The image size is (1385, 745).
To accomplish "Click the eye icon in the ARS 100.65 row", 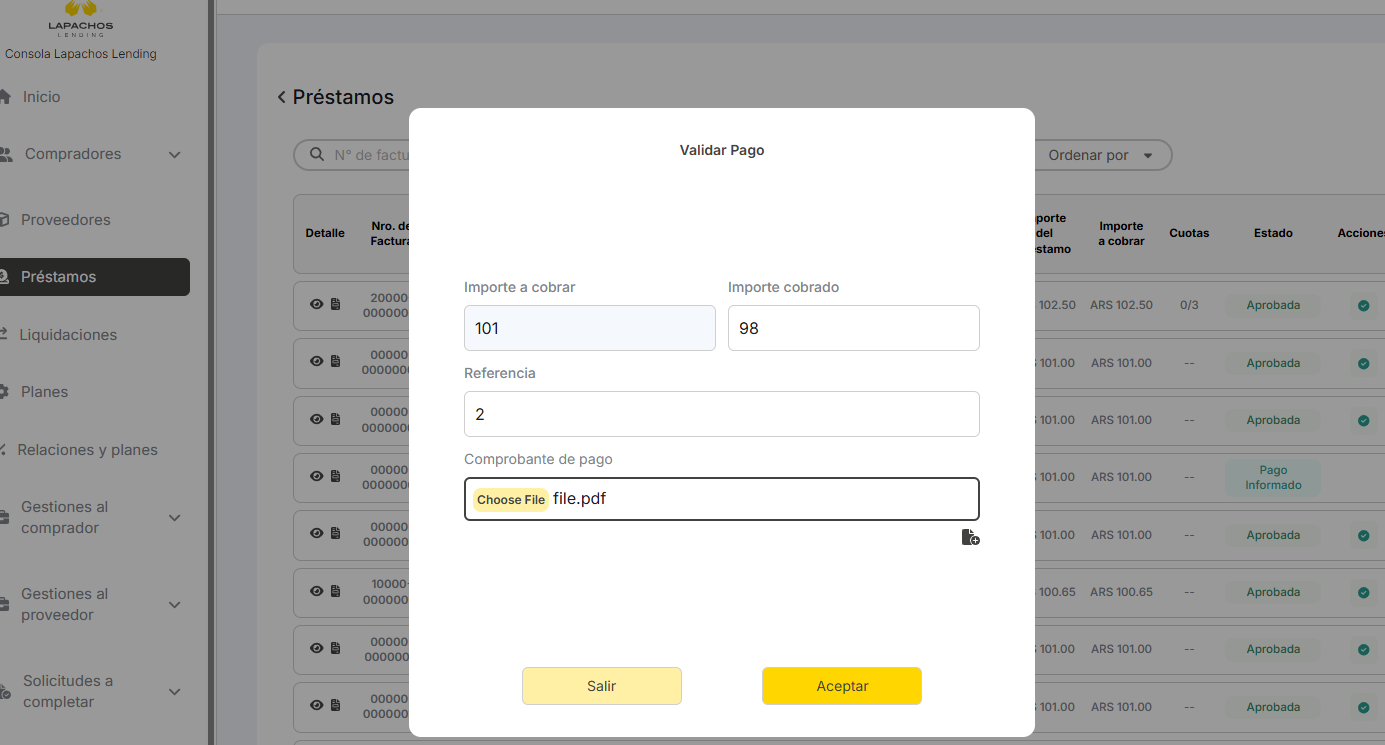I will (317, 592).
